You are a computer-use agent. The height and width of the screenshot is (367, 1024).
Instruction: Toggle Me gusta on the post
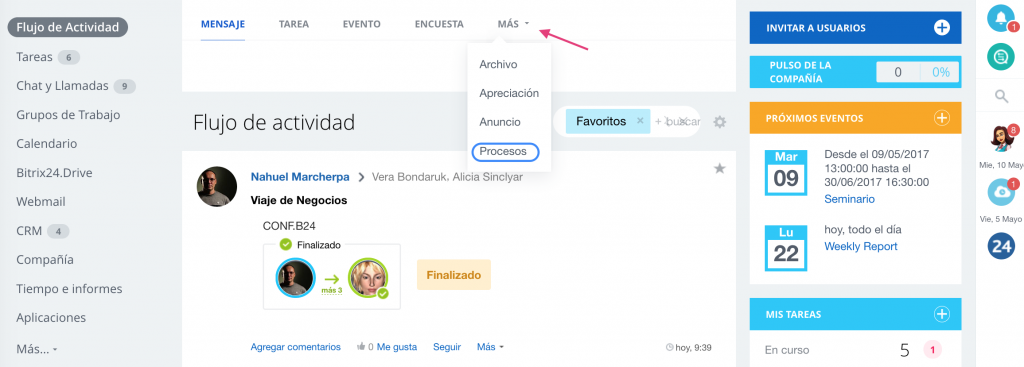tap(396, 347)
